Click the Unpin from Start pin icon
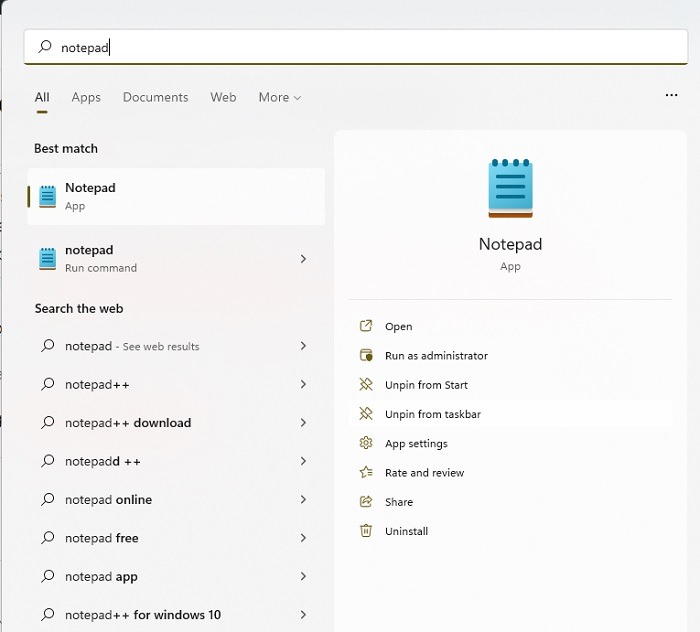 pos(366,384)
